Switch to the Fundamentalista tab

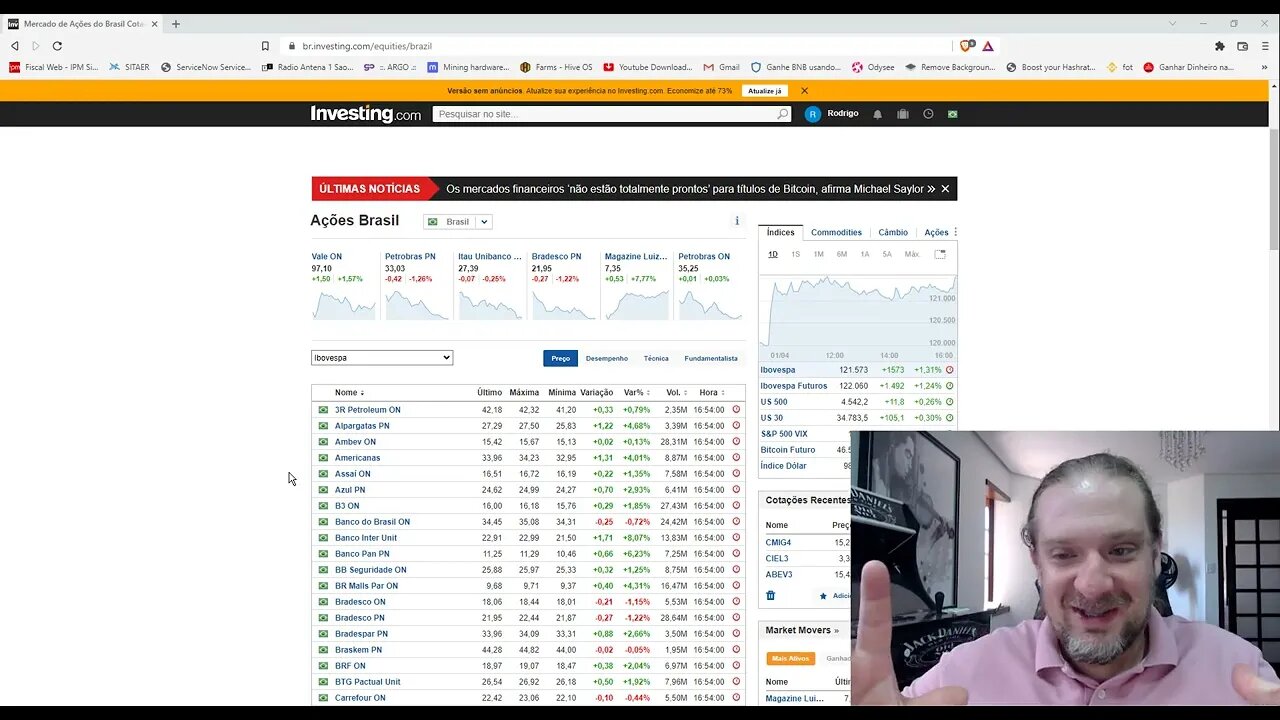(711, 358)
